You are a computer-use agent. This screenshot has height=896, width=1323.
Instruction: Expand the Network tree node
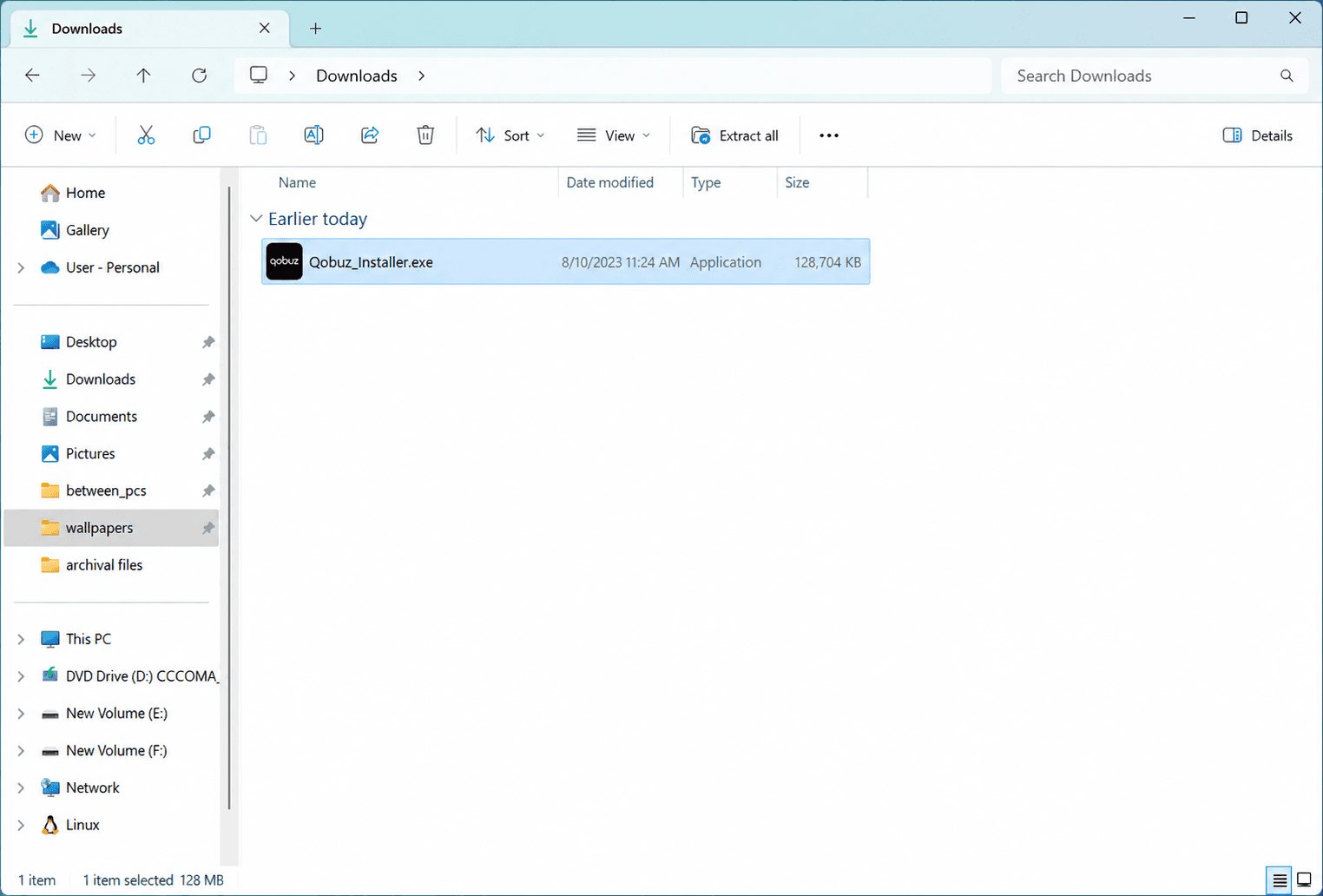(x=21, y=787)
